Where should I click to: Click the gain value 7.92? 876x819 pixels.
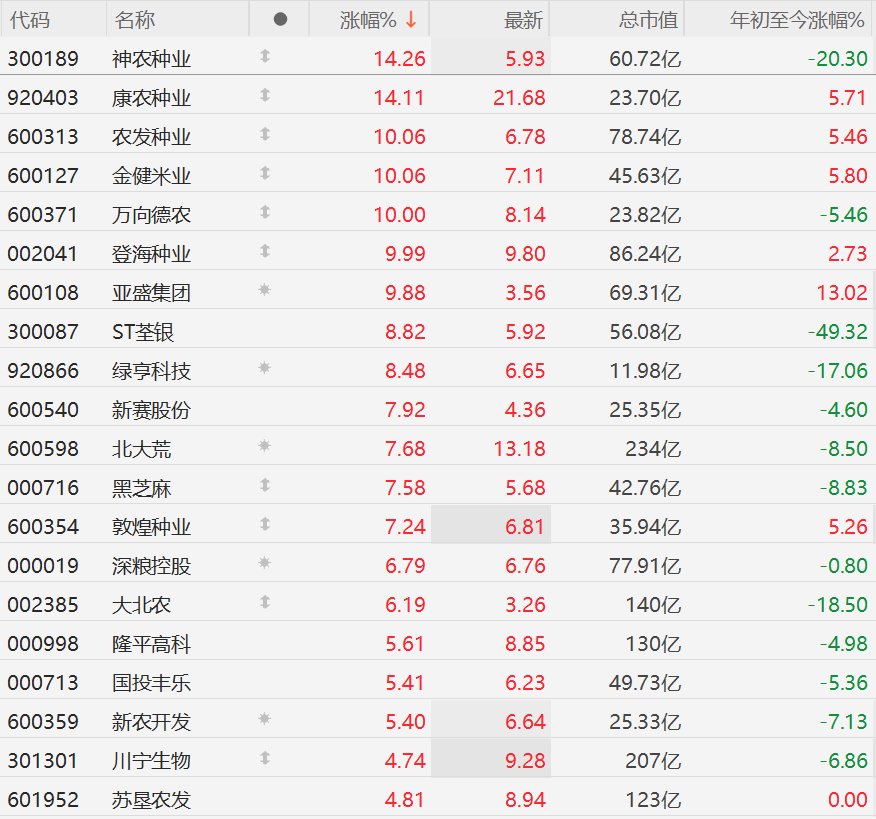tap(405, 410)
